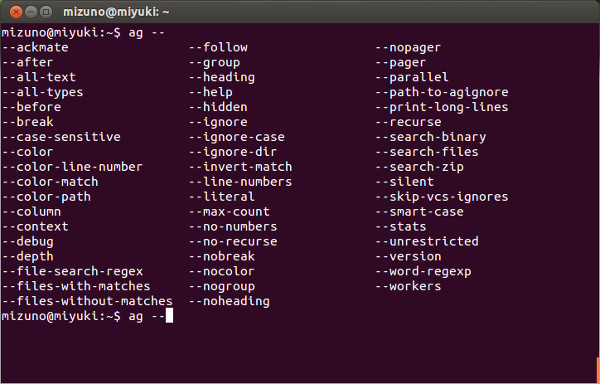Viewport: 600px width, 384px height.
Task: Minimize the terminal window
Action: (31, 12)
